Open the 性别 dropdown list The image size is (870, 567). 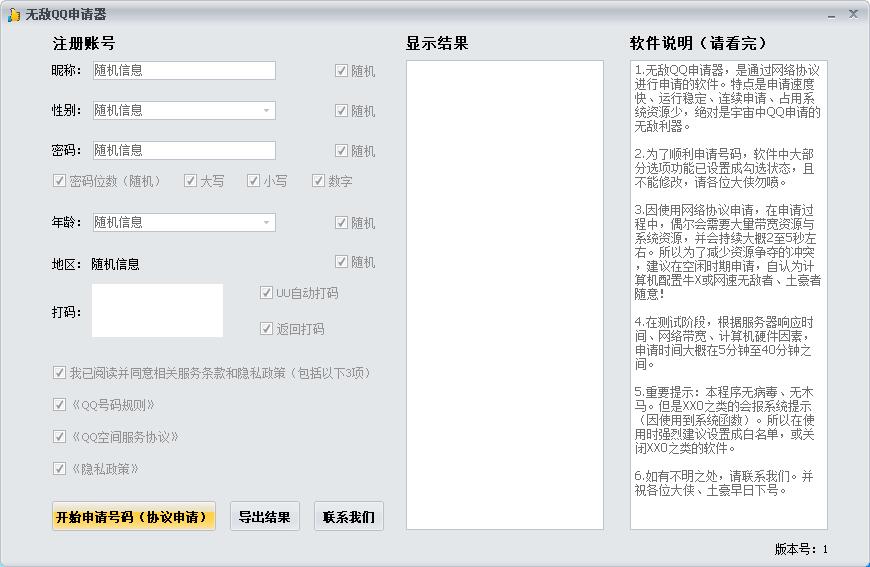266,110
